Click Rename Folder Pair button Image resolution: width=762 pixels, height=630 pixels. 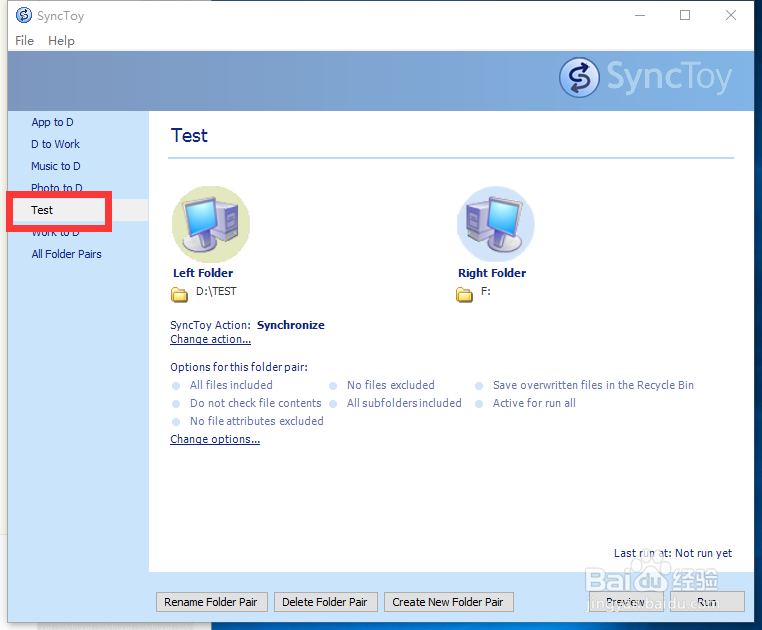(211, 602)
